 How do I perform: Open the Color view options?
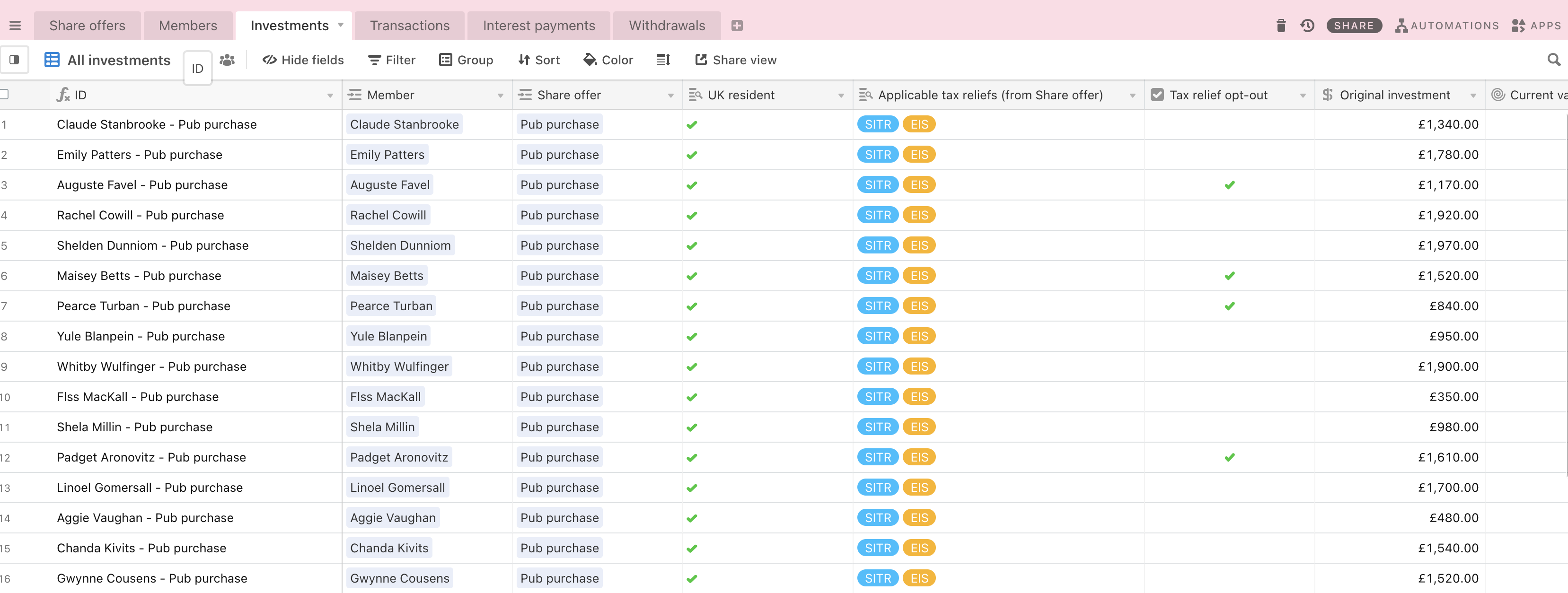[608, 60]
